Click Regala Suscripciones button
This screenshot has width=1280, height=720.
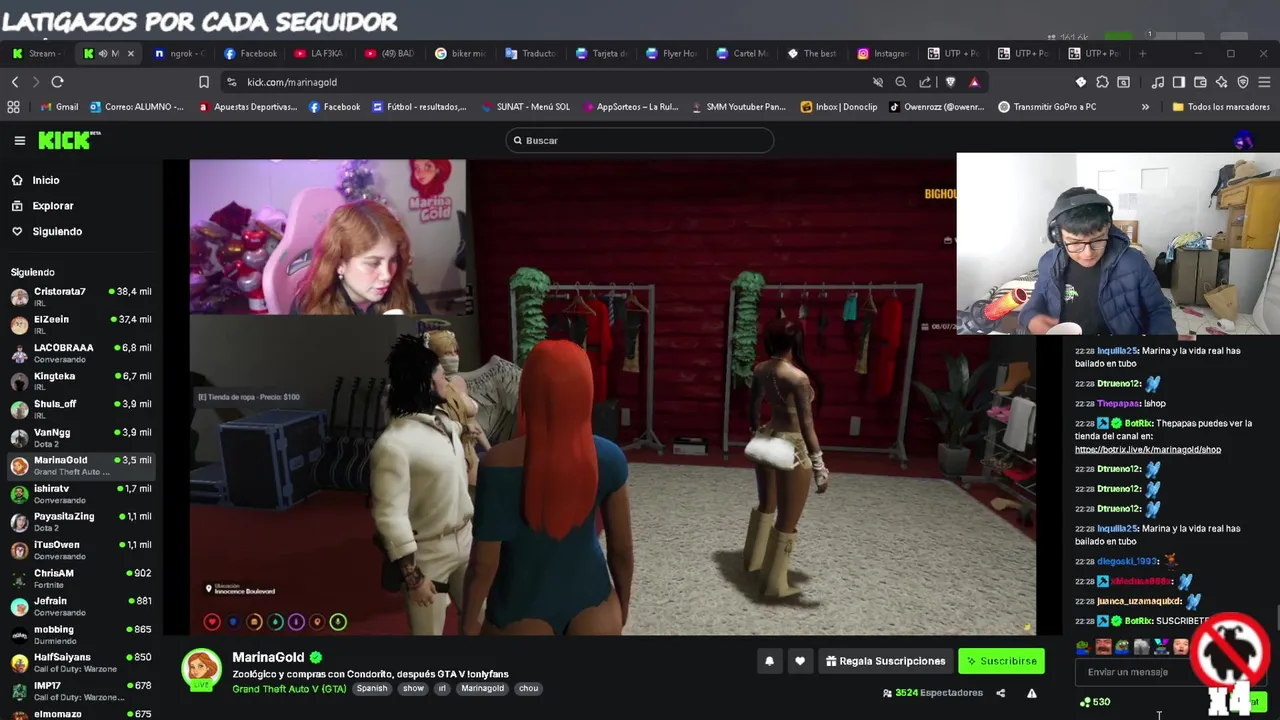885,661
